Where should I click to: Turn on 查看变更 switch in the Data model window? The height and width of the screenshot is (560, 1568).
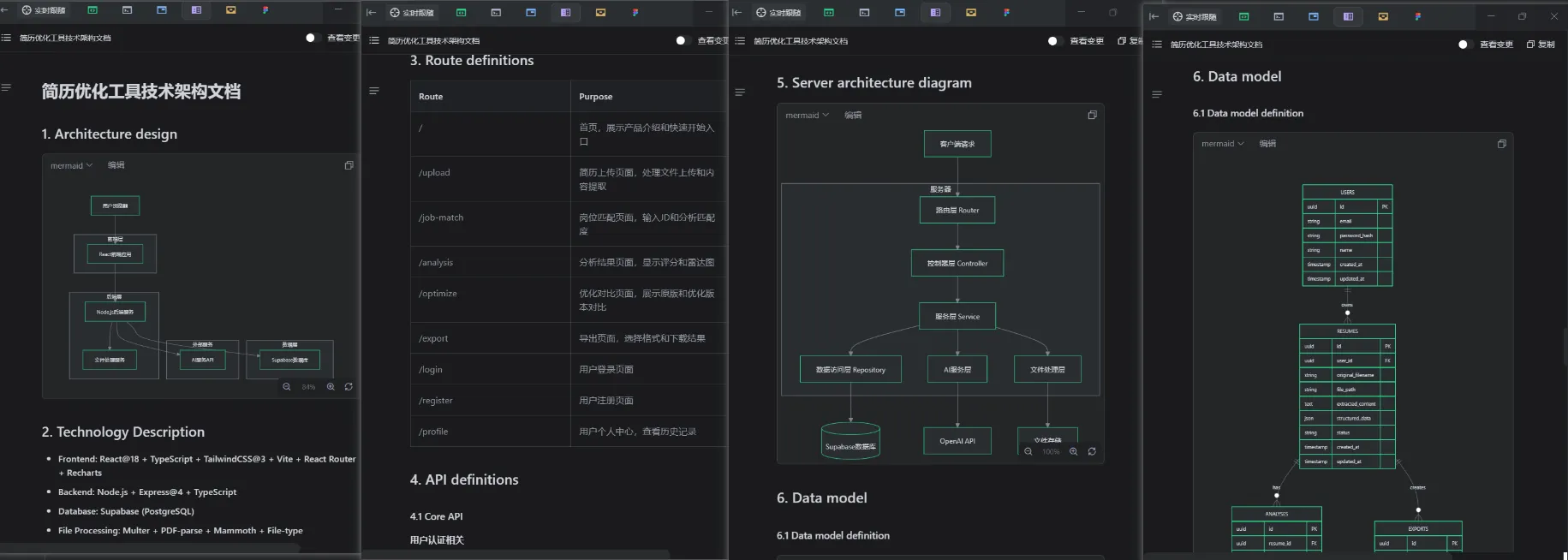click(x=1464, y=45)
